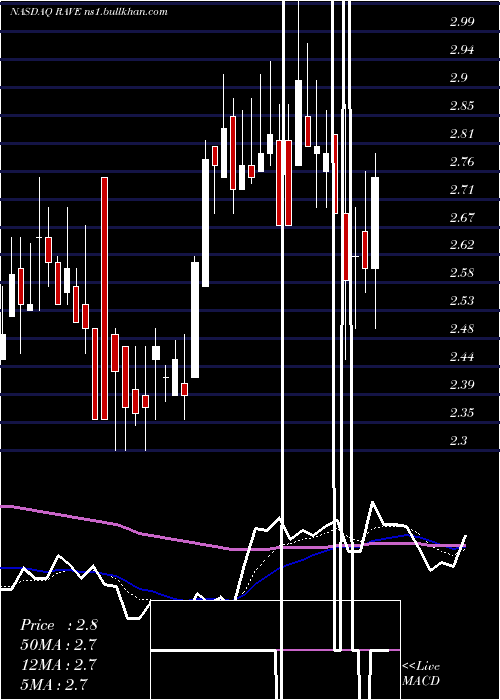Click the 2.53 price axis label
Image resolution: width=500 pixels, height=700 pixels.
tap(462, 301)
